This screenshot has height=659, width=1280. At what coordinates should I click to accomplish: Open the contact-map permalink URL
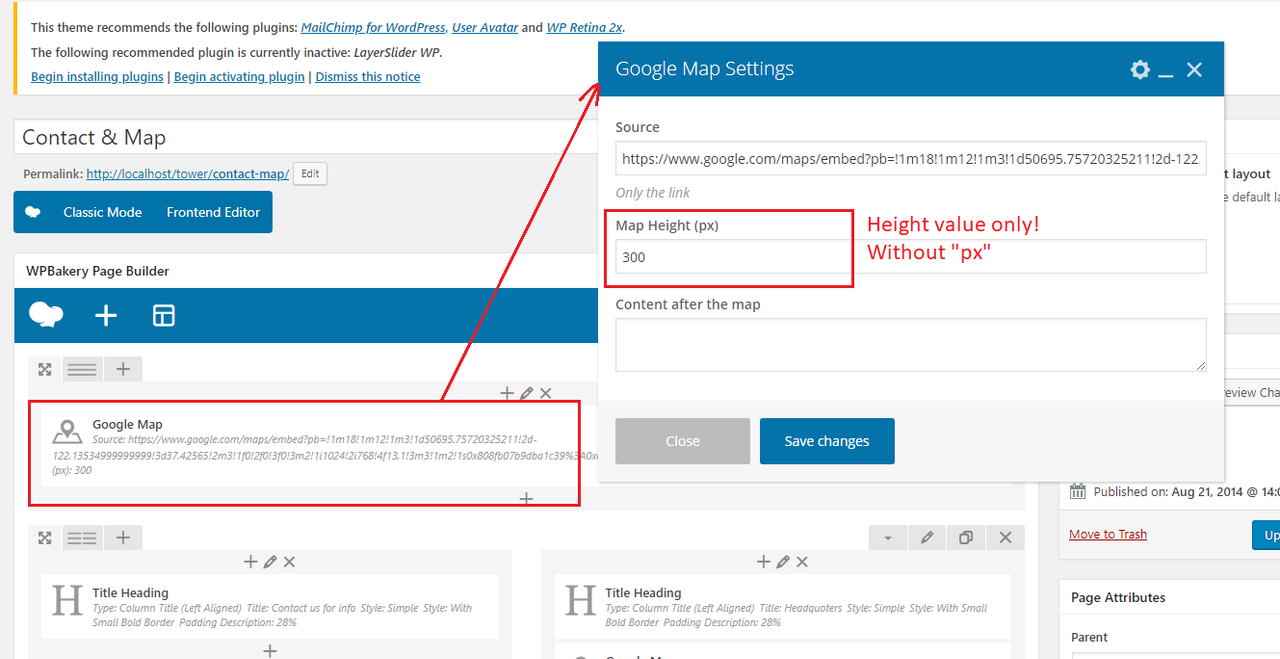188,174
